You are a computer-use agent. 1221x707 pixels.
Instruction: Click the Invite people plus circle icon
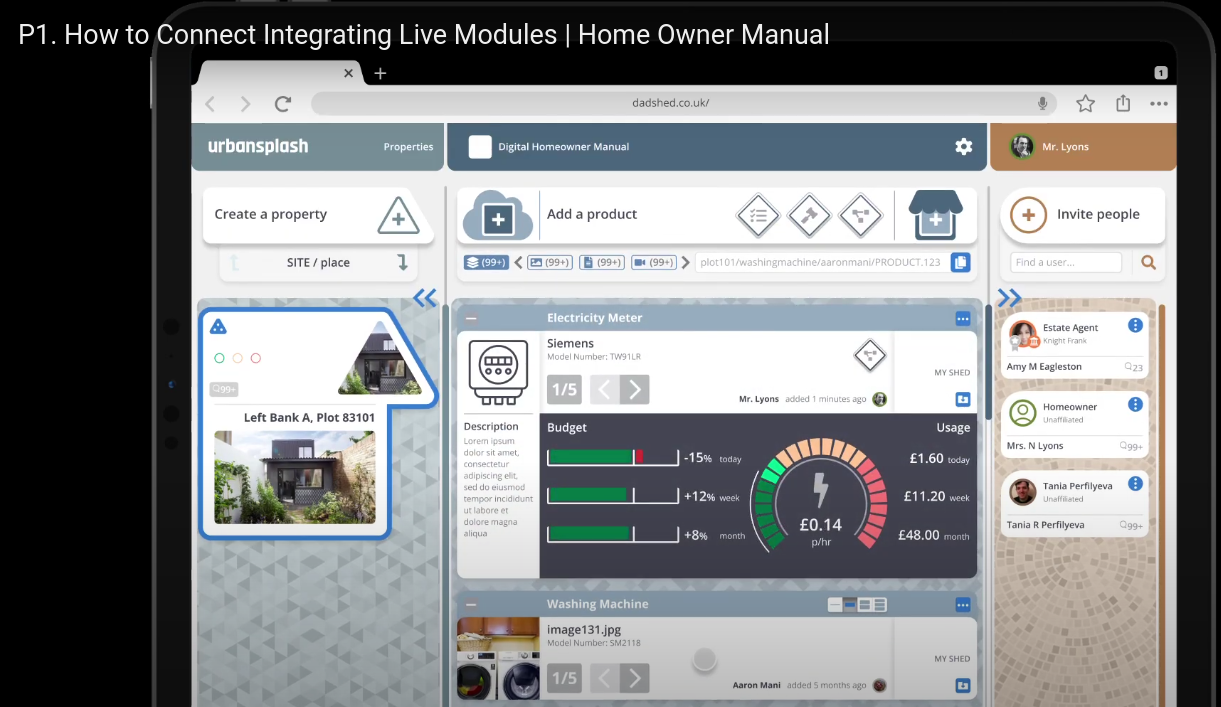pos(1028,215)
